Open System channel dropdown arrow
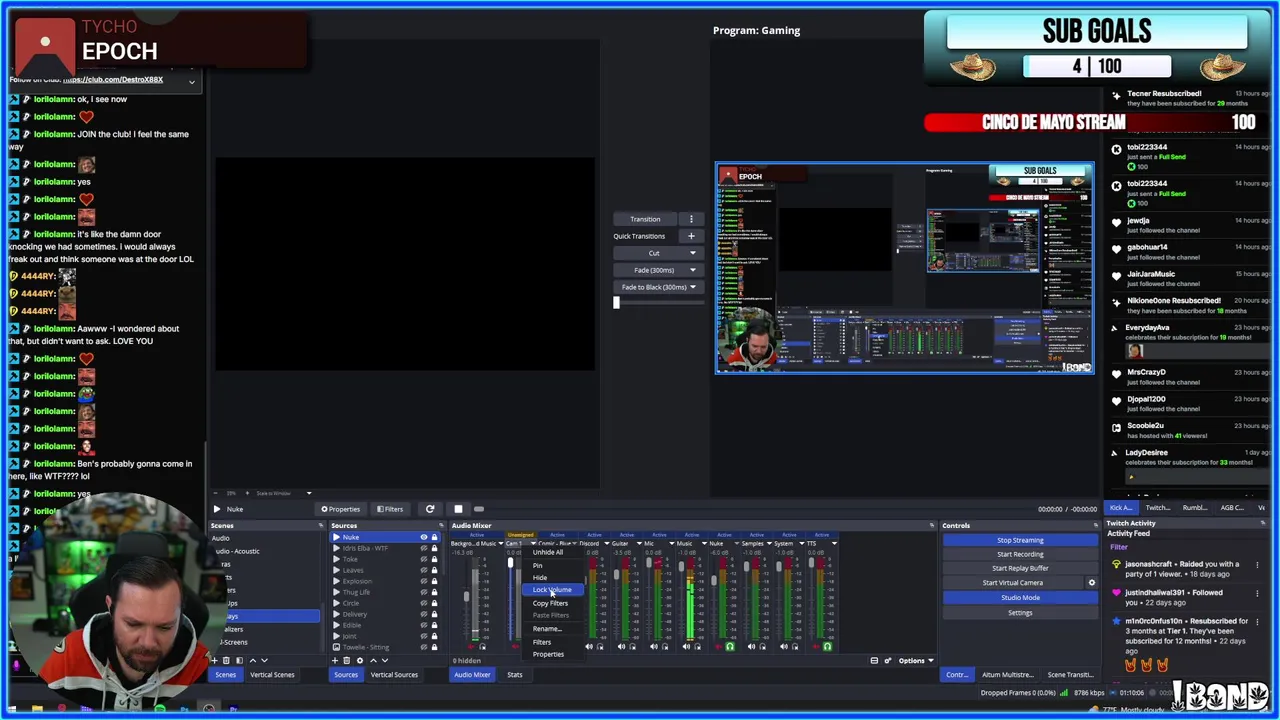This screenshot has height=720, width=1280. (x=801, y=543)
